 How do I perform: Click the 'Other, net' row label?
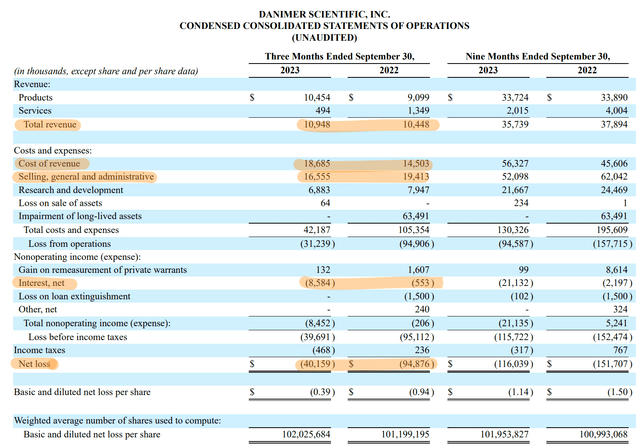[38, 310]
